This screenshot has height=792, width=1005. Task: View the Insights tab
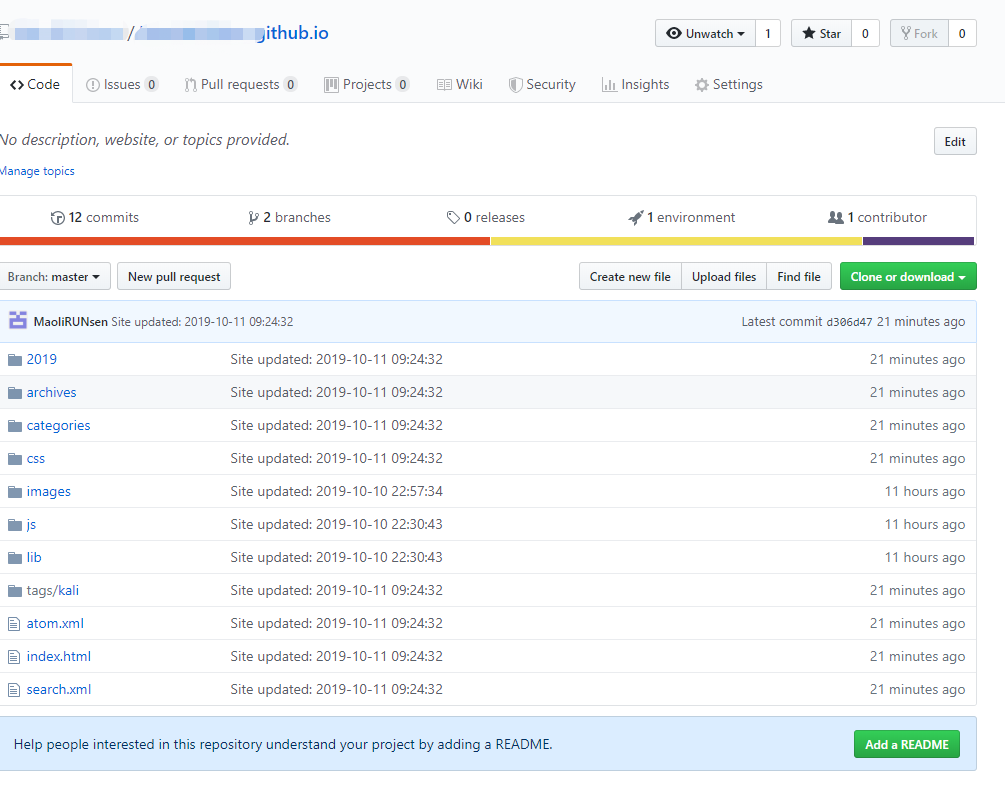click(x=635, y=85)
